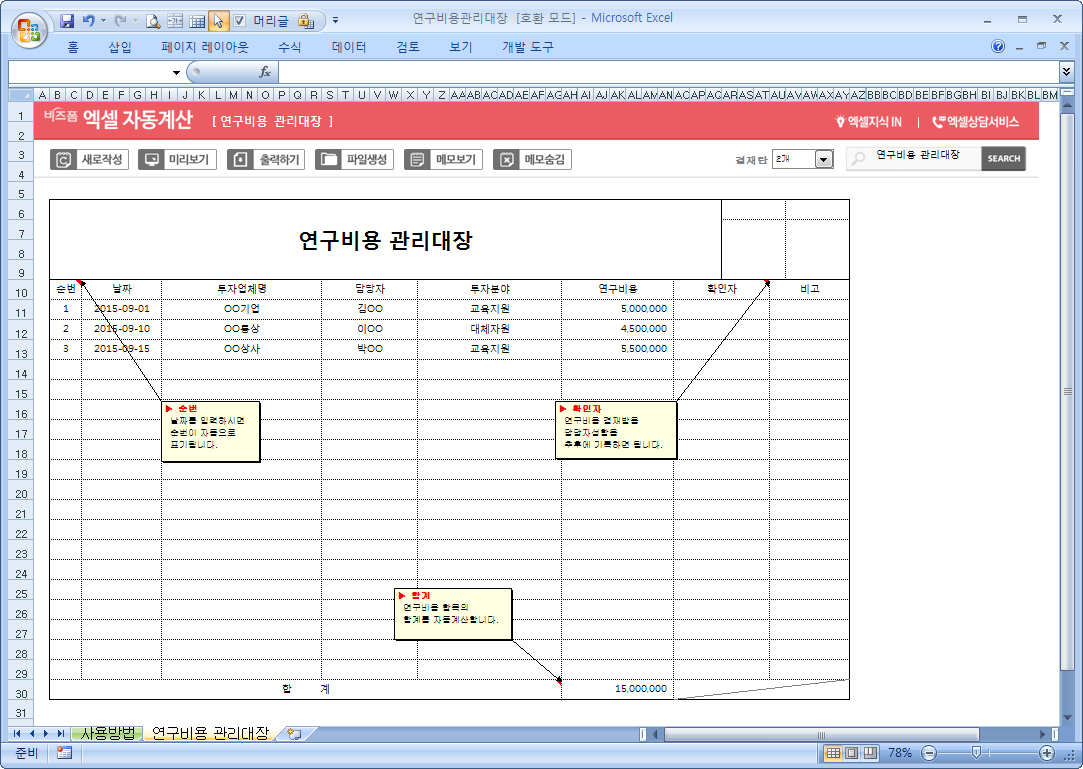Click the zoom out minus button
This screenshot has width=1083, height=769.
point(930,753)
